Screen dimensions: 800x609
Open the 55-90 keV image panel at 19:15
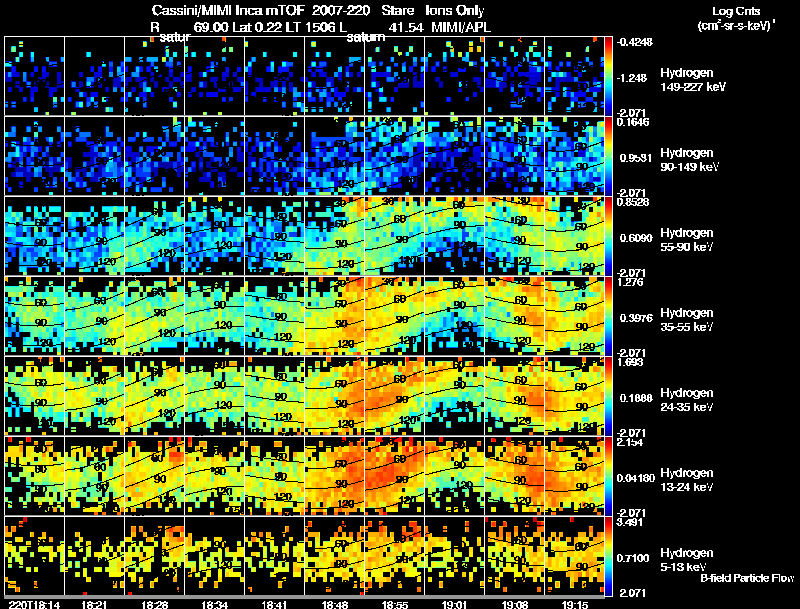(x=574, y=236)
